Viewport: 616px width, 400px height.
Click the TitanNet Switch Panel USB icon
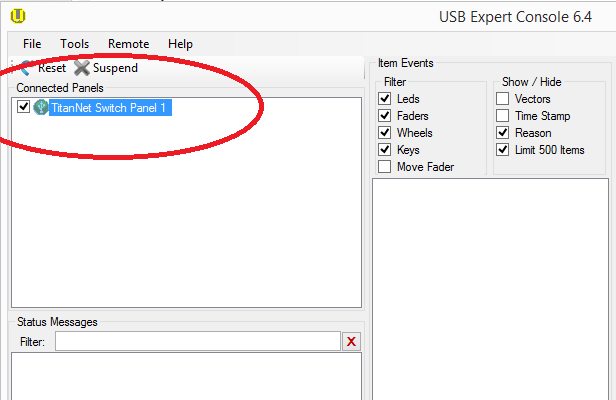[x=41, y=107]
